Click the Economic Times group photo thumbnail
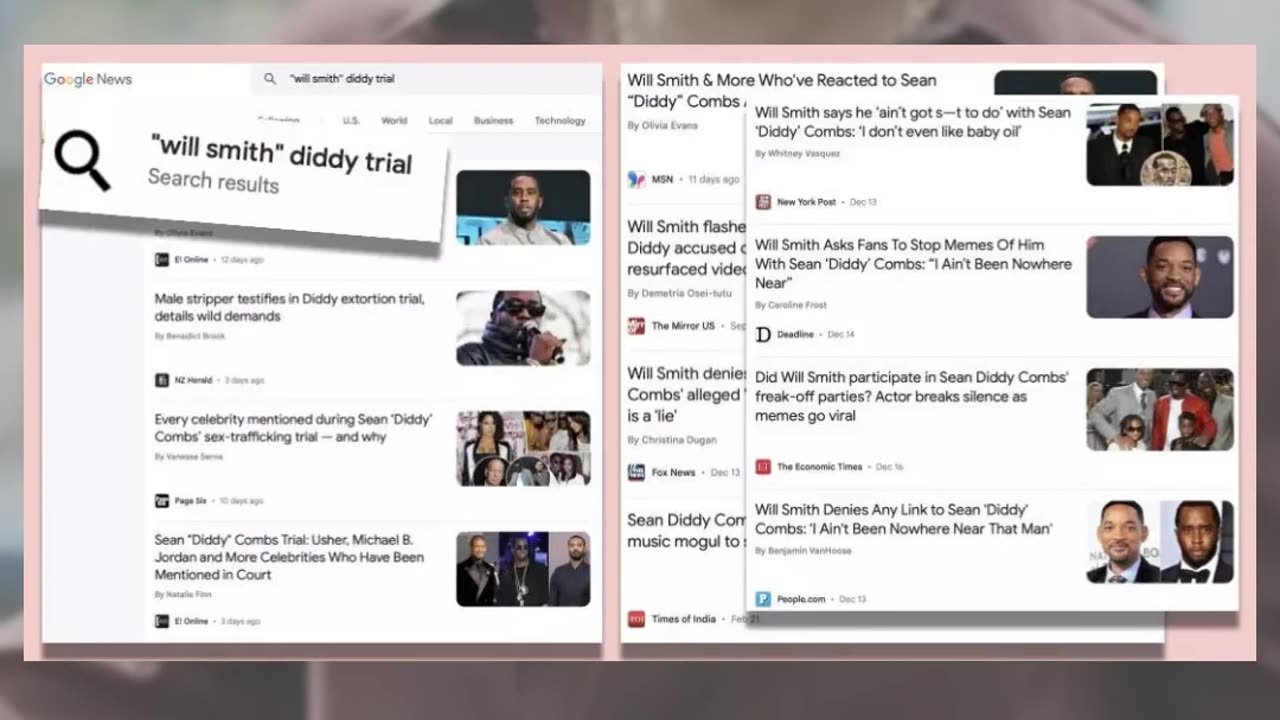 point(1160,409)
